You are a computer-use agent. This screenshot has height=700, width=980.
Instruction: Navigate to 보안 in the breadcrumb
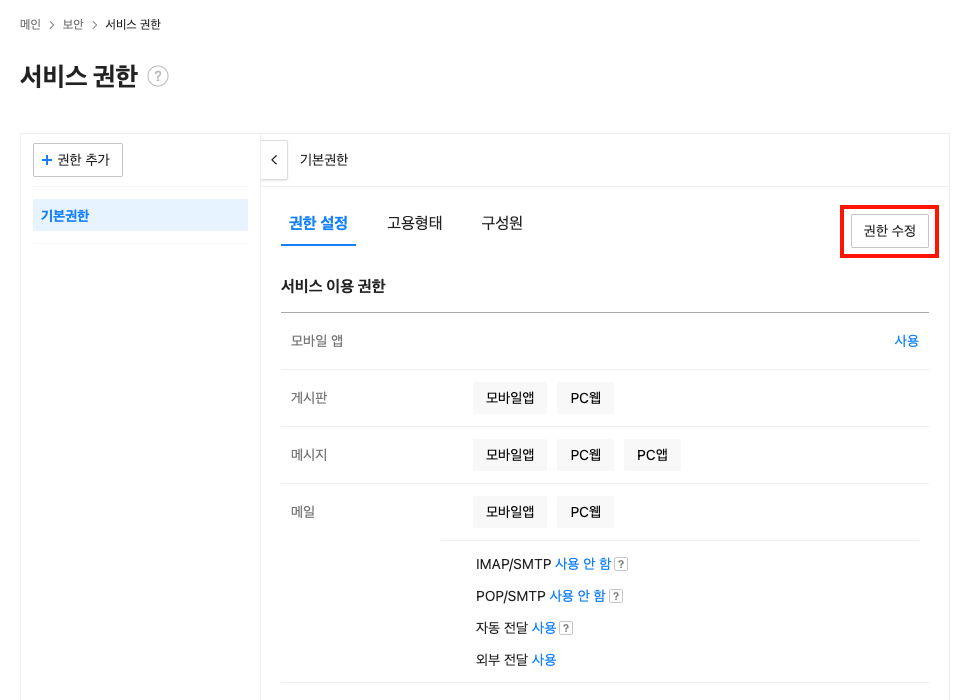tap(73, 24)
